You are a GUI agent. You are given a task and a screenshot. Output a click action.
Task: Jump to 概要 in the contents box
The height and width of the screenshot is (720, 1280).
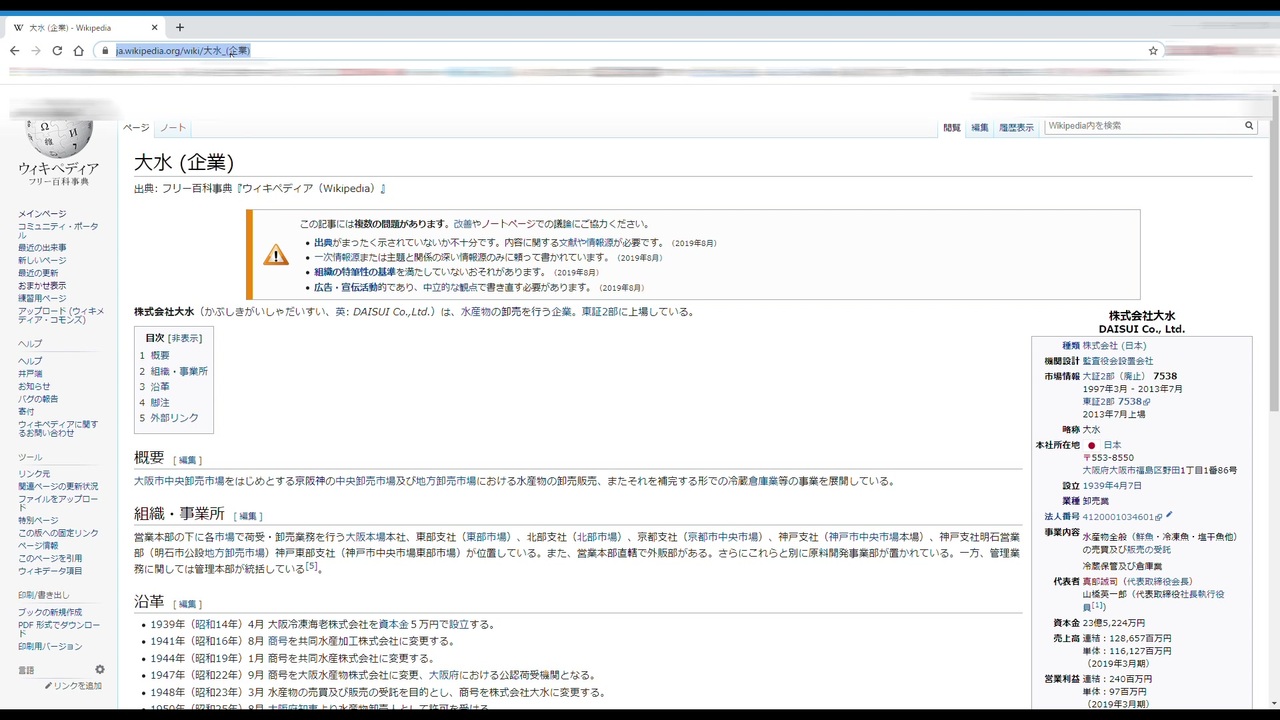pyautogui.click(x=160, y=356)
